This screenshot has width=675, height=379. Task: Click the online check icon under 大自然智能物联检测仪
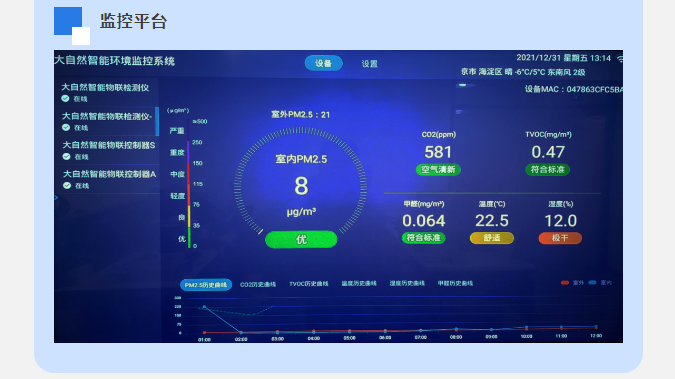[x=65, y=99]
